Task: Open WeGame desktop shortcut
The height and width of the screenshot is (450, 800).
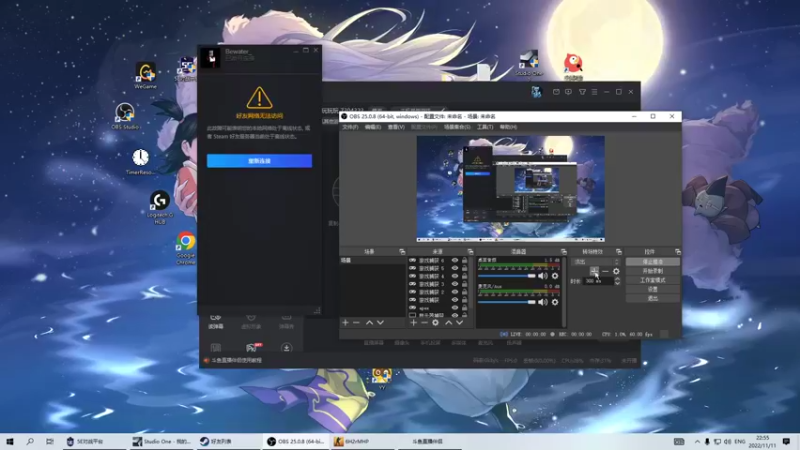Action: (145, 76)
